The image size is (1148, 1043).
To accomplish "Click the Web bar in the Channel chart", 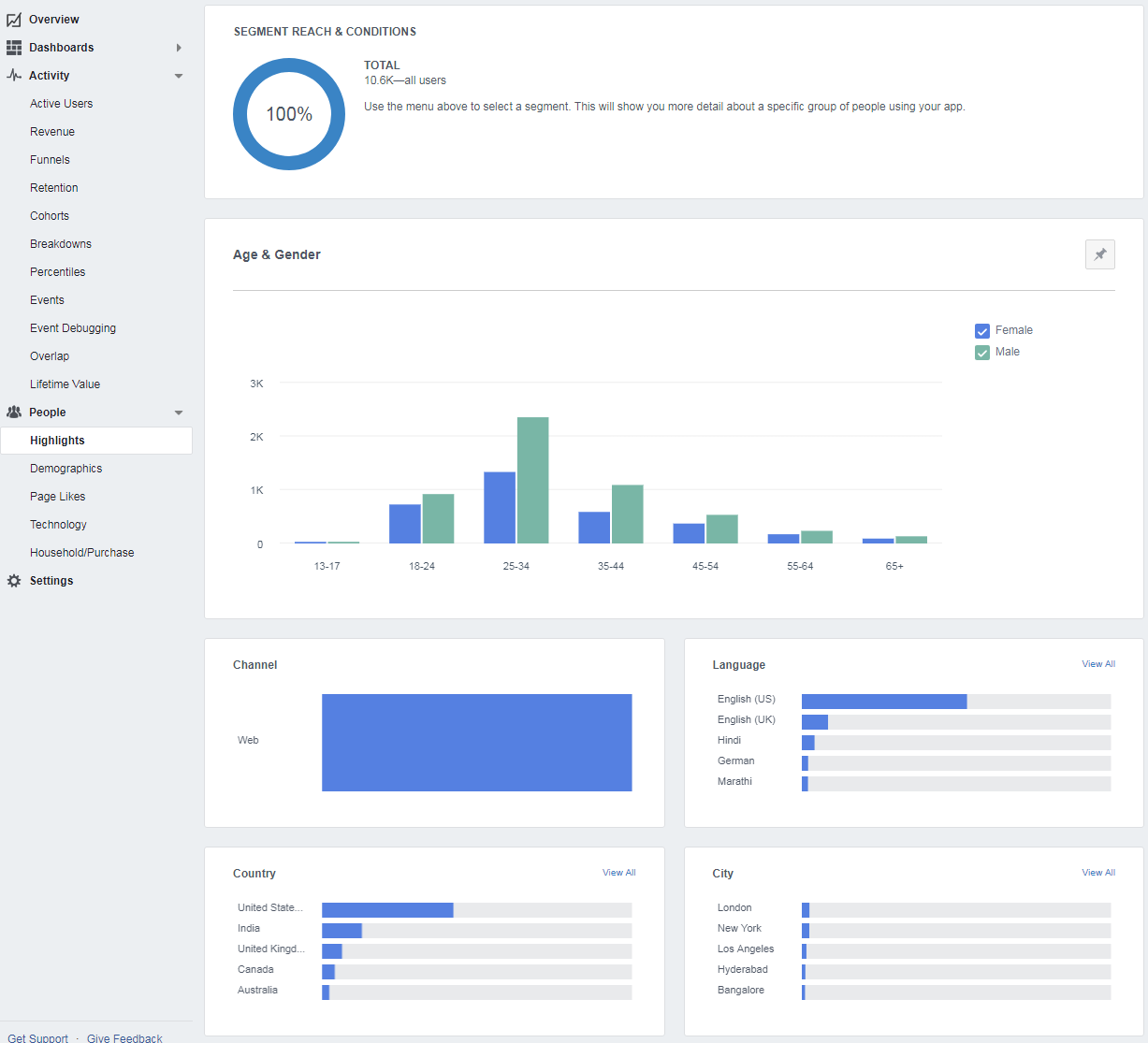I will click(x=477, y=742).
